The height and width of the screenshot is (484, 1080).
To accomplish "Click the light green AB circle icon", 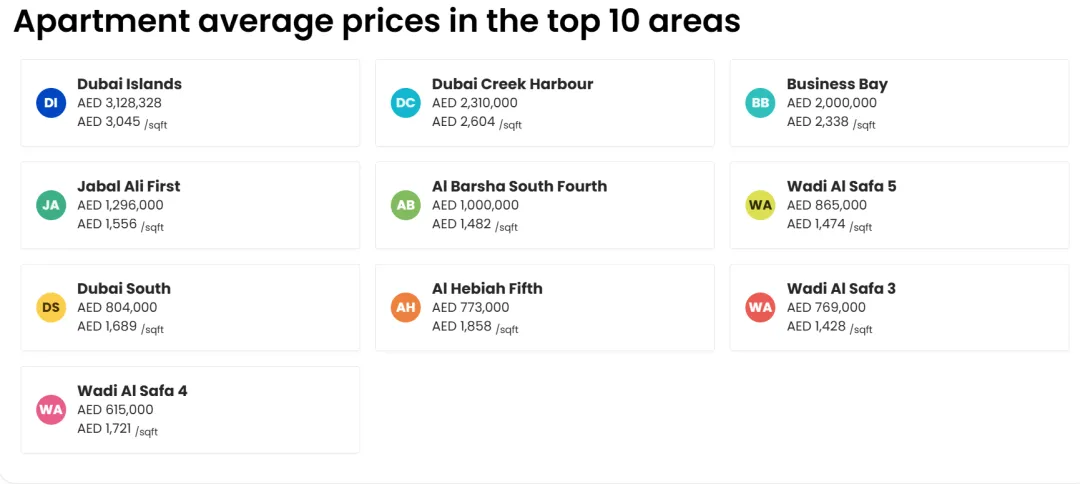I will coord(406,205).
